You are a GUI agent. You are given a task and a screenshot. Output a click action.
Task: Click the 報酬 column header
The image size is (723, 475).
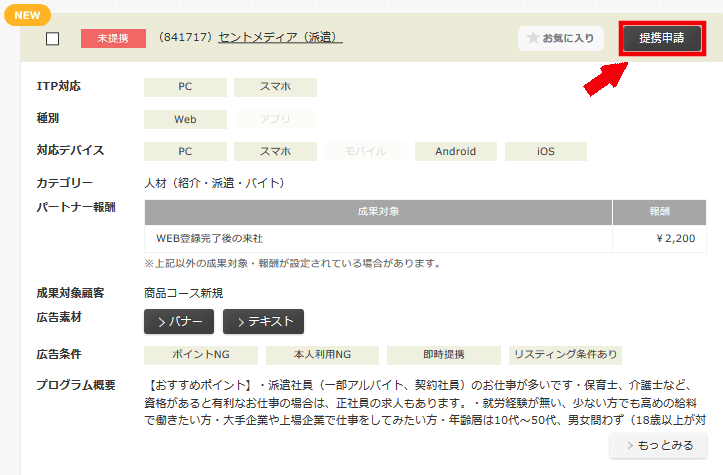(x=659, y=212)
